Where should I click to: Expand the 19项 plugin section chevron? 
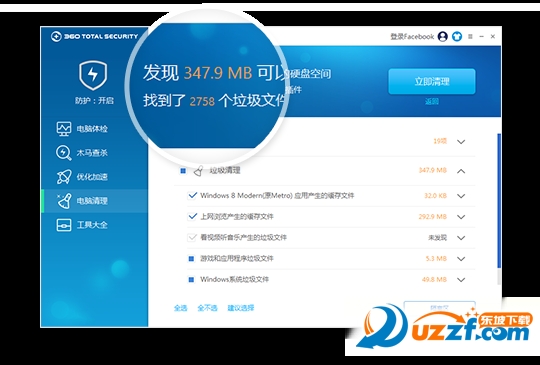tap(461, 142)
